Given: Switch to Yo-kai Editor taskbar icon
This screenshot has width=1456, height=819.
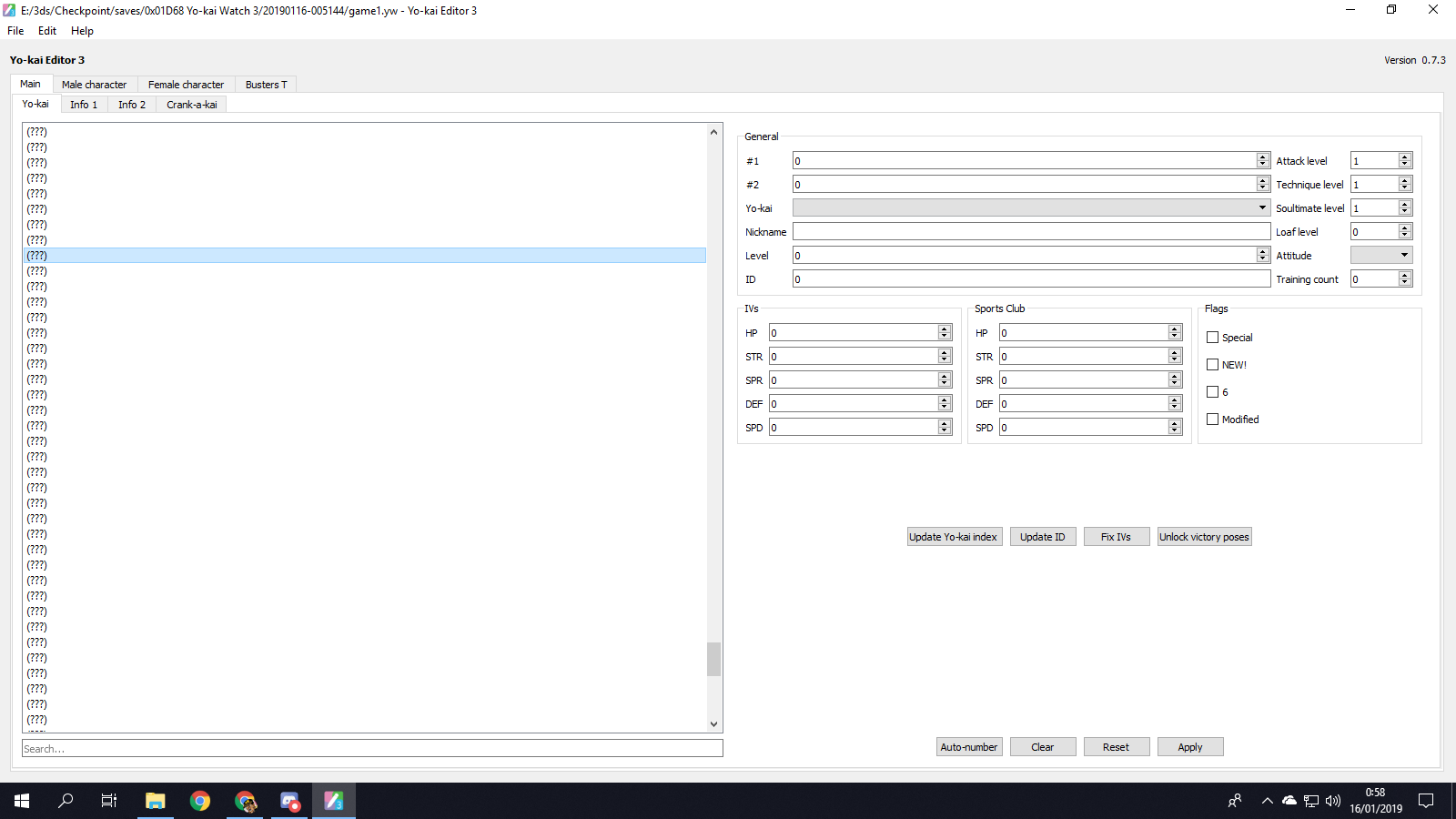Looking at the screenshot, I should (334, 801).
